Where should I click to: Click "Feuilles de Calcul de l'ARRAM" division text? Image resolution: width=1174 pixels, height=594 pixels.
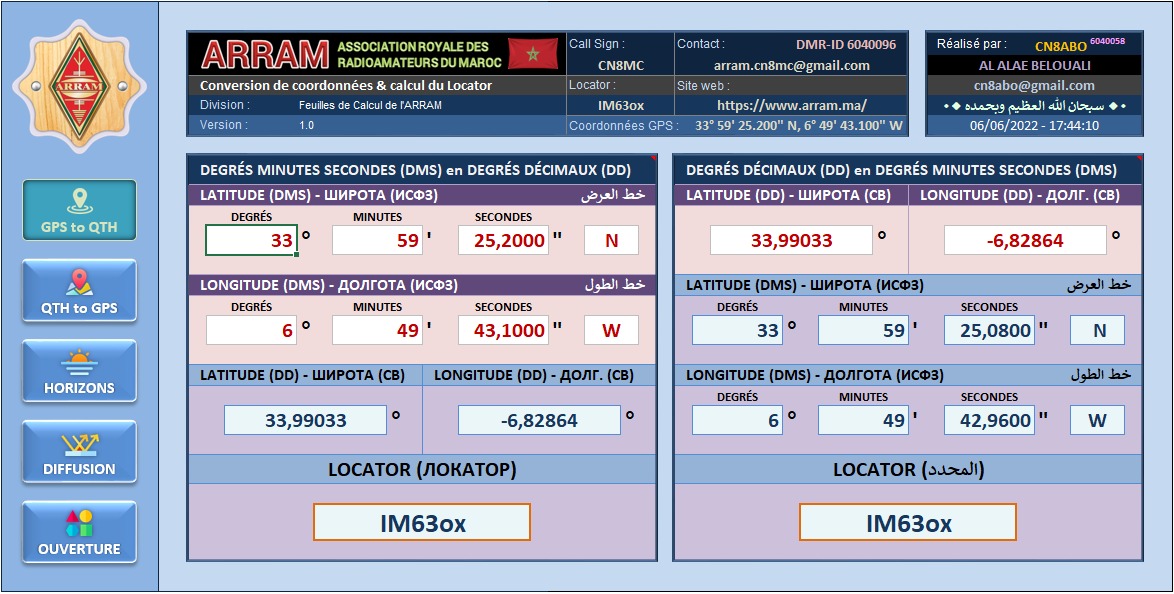pyautogui.click(x=370, y=105)
